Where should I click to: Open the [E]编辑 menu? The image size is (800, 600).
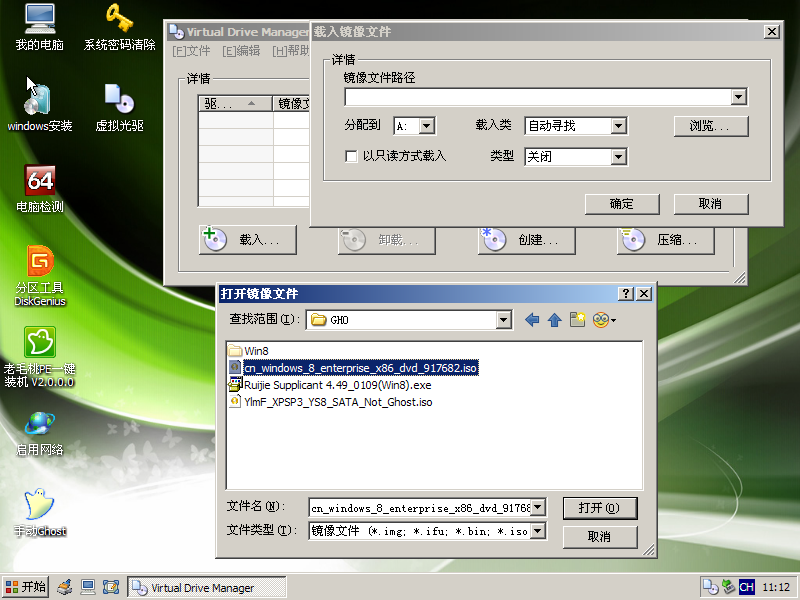[x=241, y=51]
